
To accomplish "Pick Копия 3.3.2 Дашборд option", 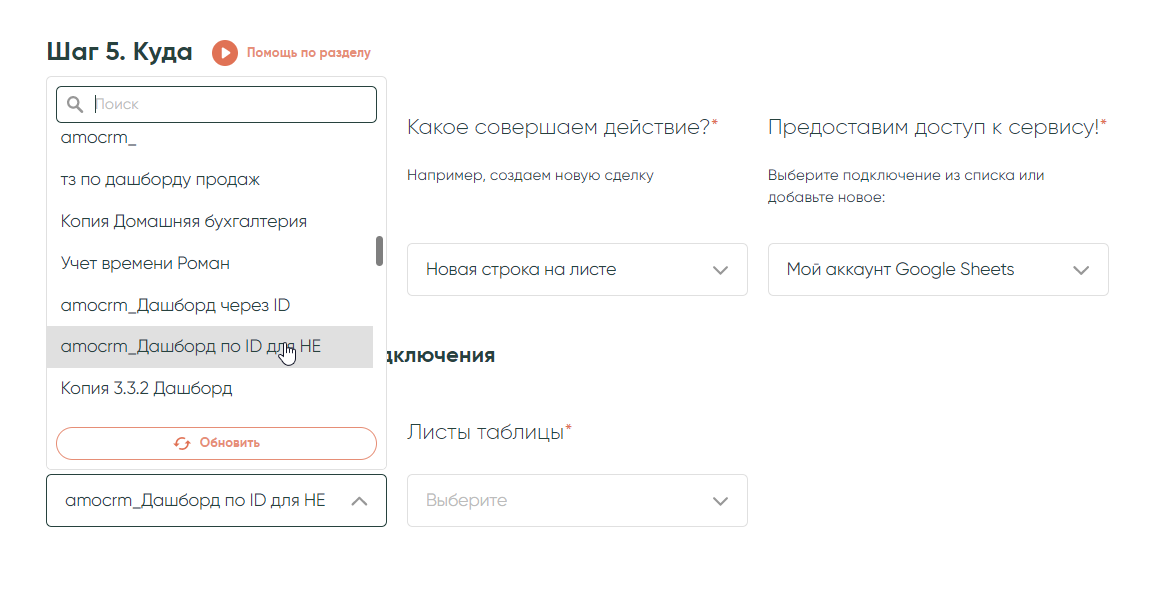I will 146,388.
